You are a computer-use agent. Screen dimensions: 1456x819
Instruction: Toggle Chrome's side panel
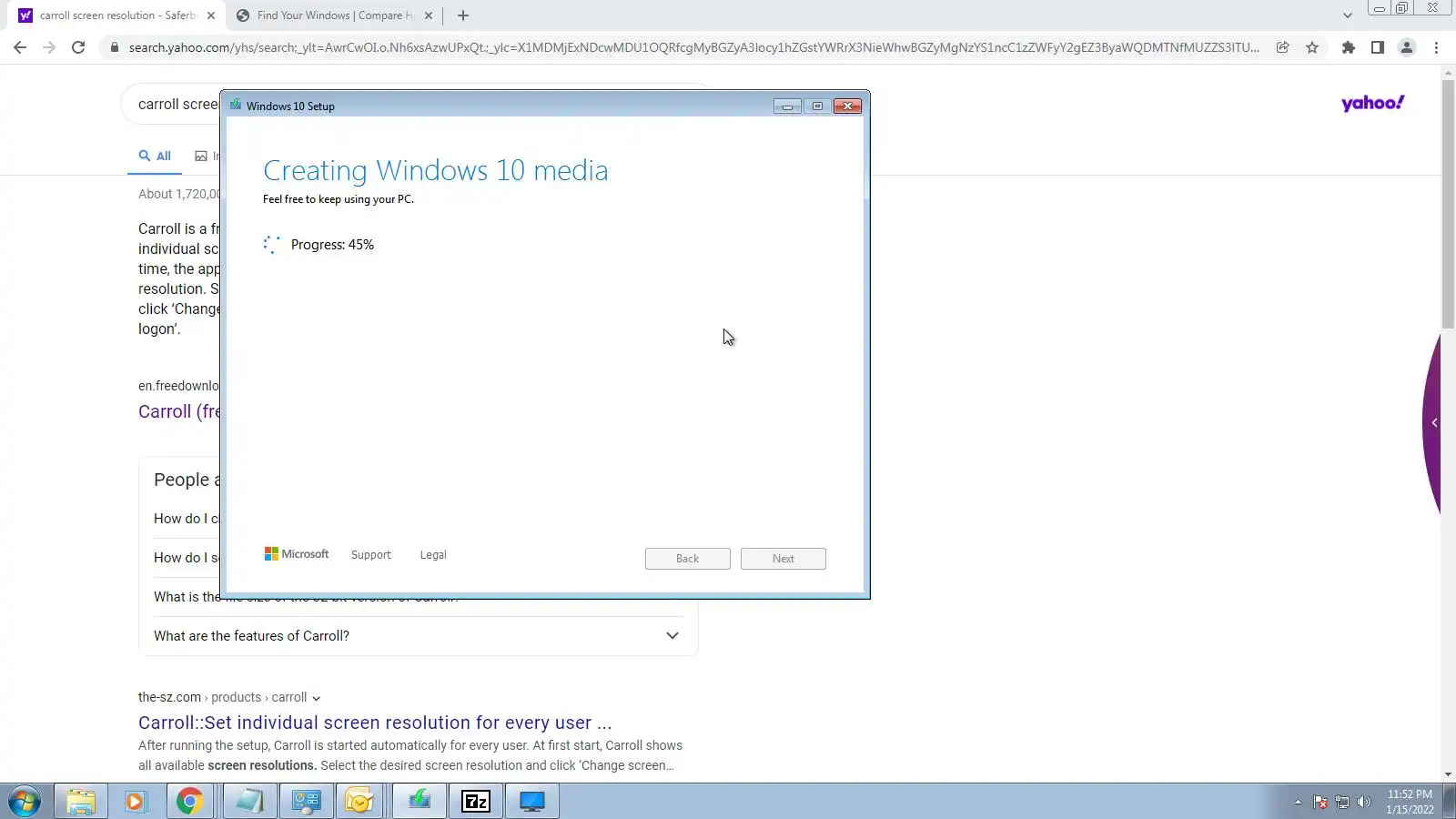coord(1378,47)
